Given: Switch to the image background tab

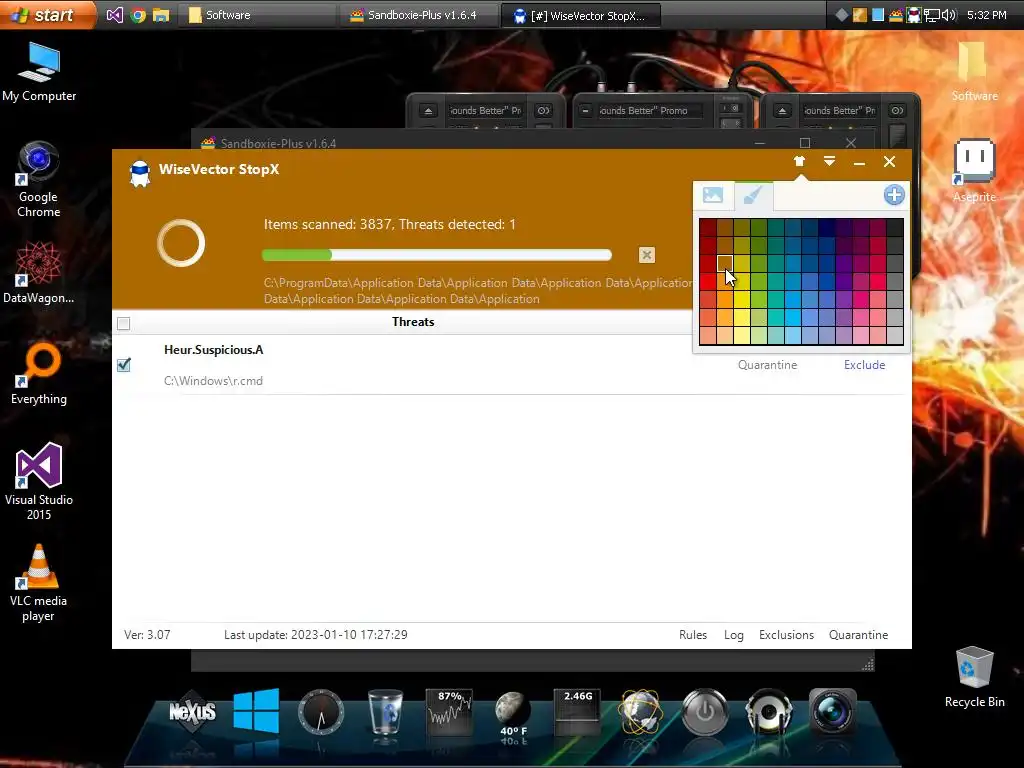Looking at the screenshot, I should 712,195.
